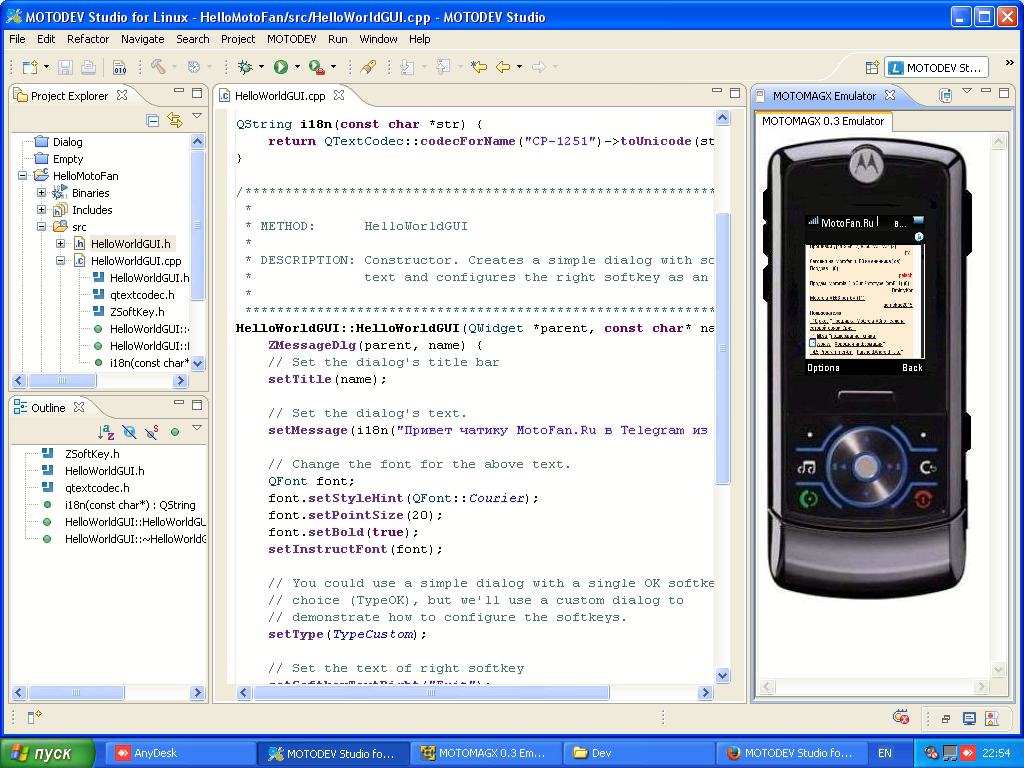
Task: Click the status bar icon at bottom left
Action: [x=35, y=717]
